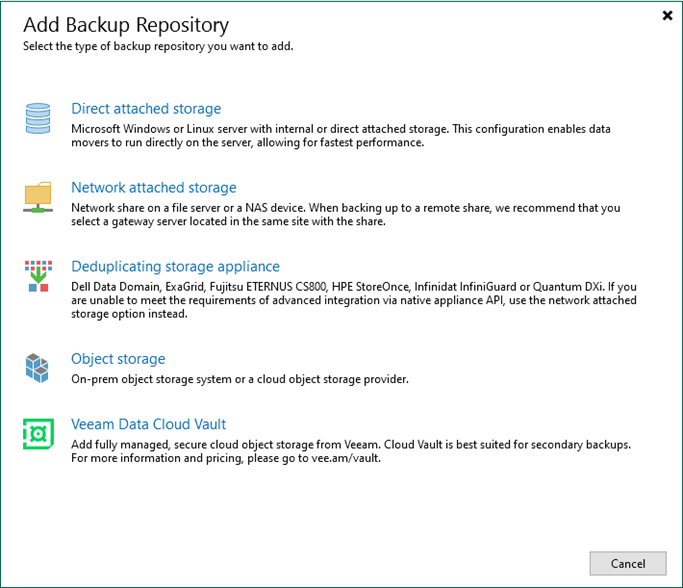683x588 pixels.
Task: Click the Object storage cubes icon
Action: 37,368
